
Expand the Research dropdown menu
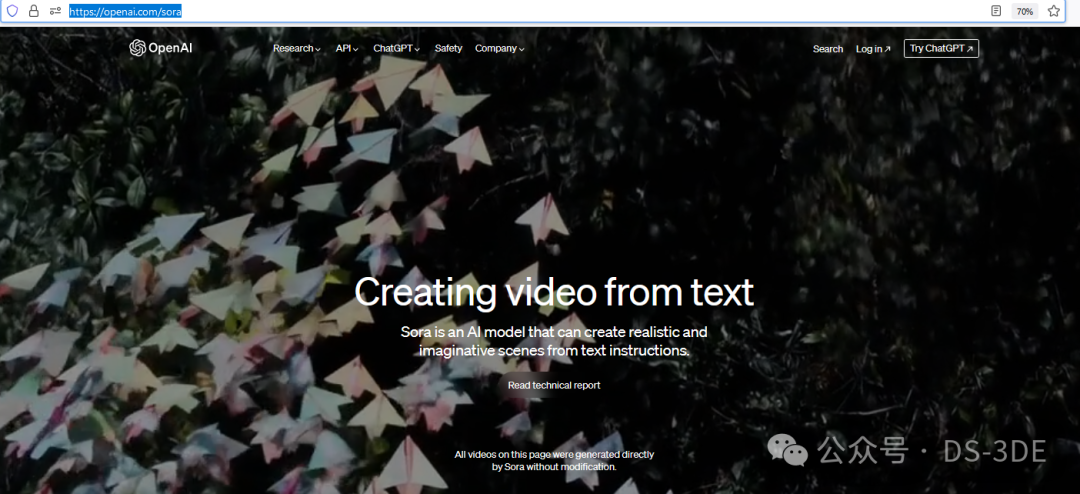(x=297, y=49)
